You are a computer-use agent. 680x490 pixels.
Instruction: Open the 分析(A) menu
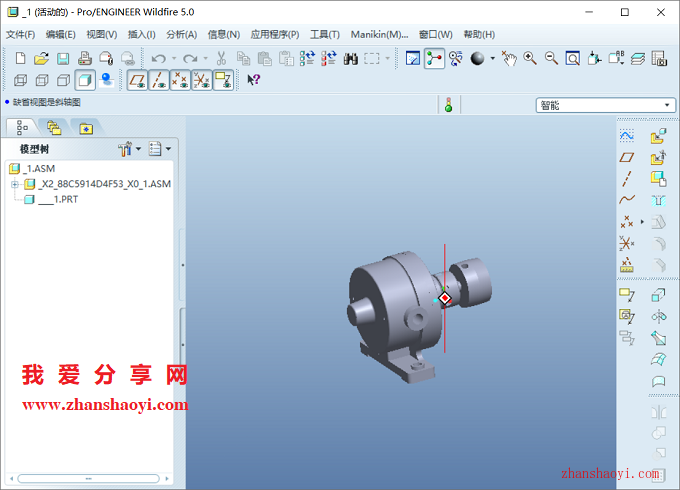pos(182,35)
